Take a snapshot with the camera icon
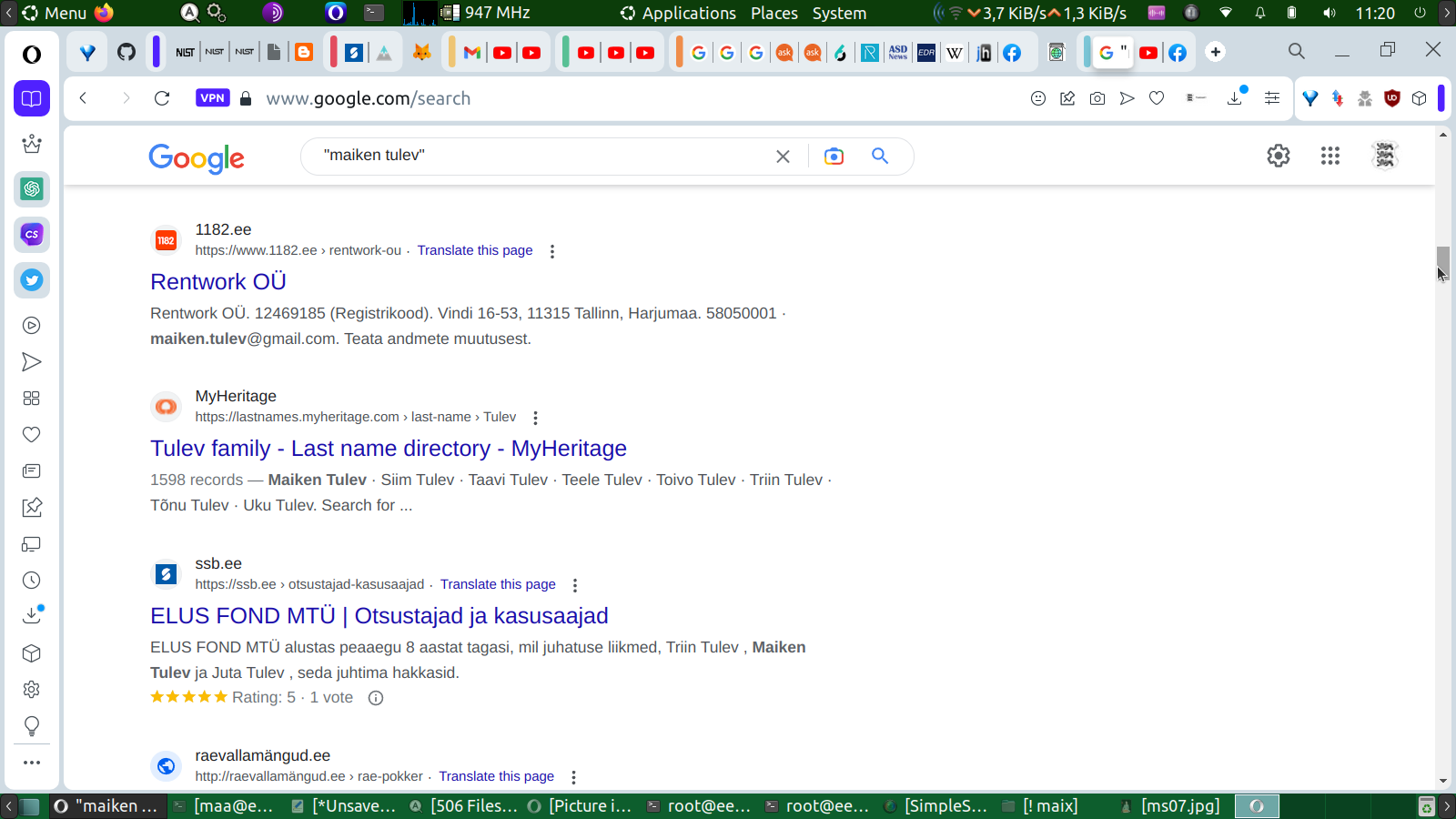This screenshot has width=1456, height=819. [1097, 98]
